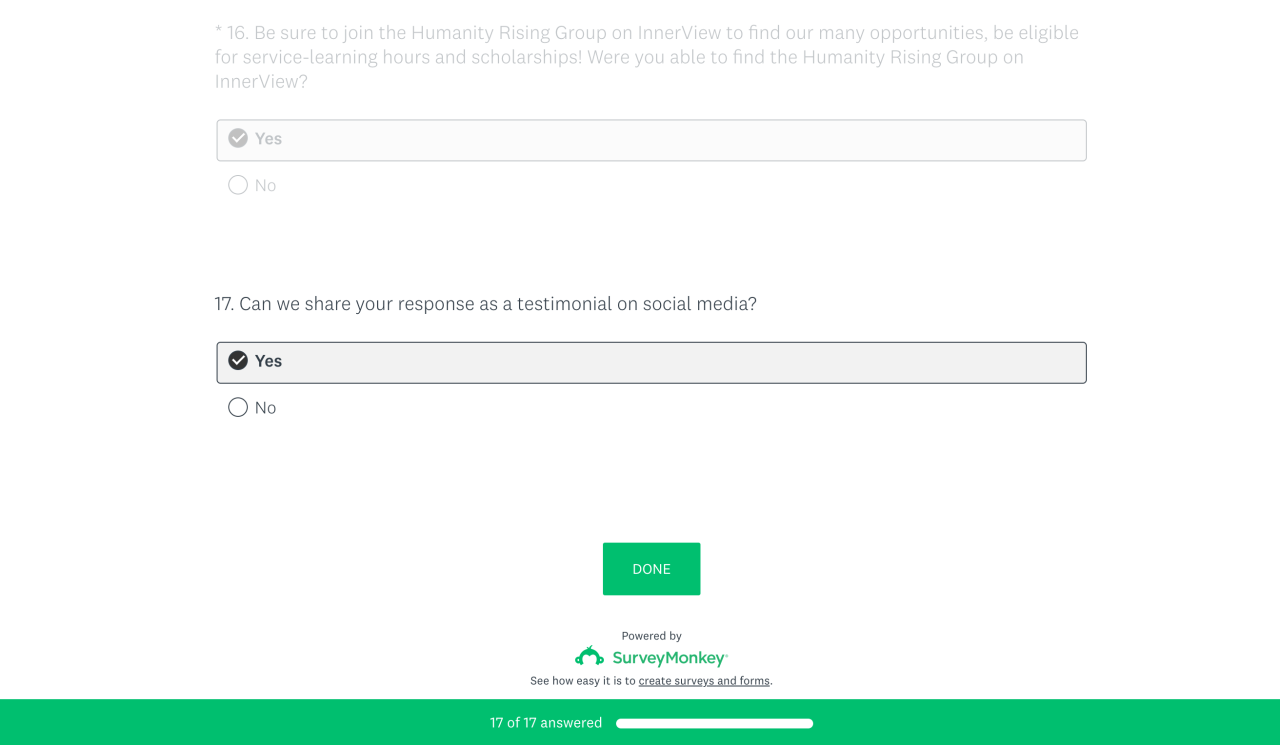Screen dimensions: 1280x745
Task: Select the No radio circle for question 17
Action: (238, 408)
